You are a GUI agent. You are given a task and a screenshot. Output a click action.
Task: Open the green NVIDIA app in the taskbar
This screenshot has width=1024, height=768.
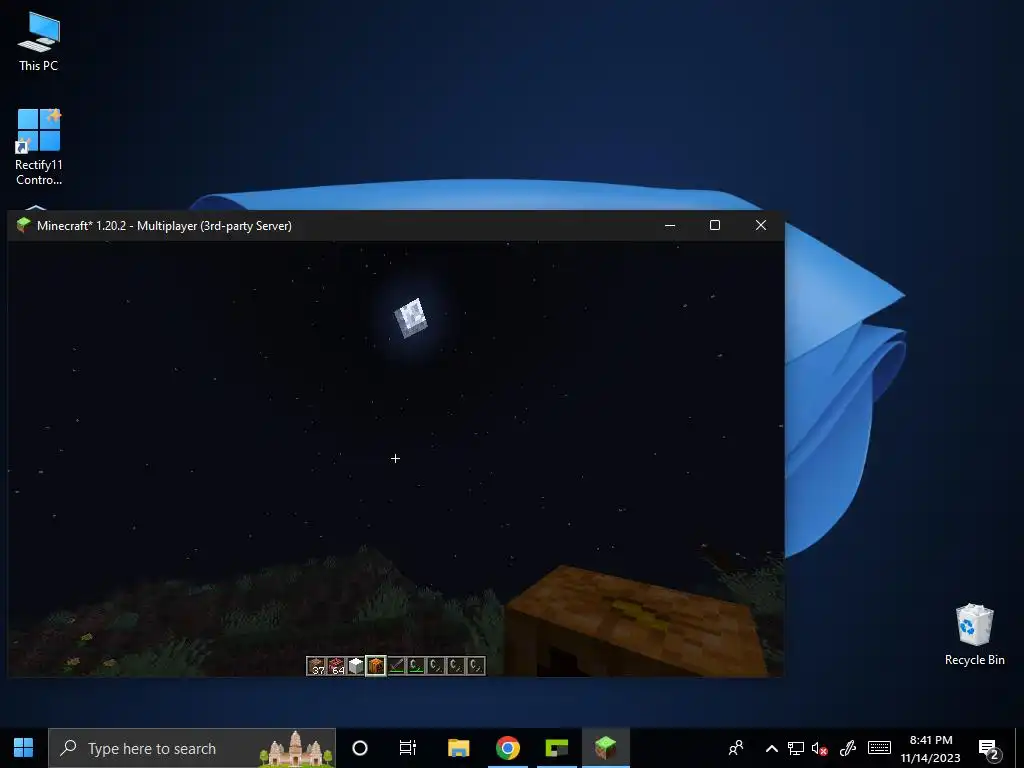click(556, 748)
